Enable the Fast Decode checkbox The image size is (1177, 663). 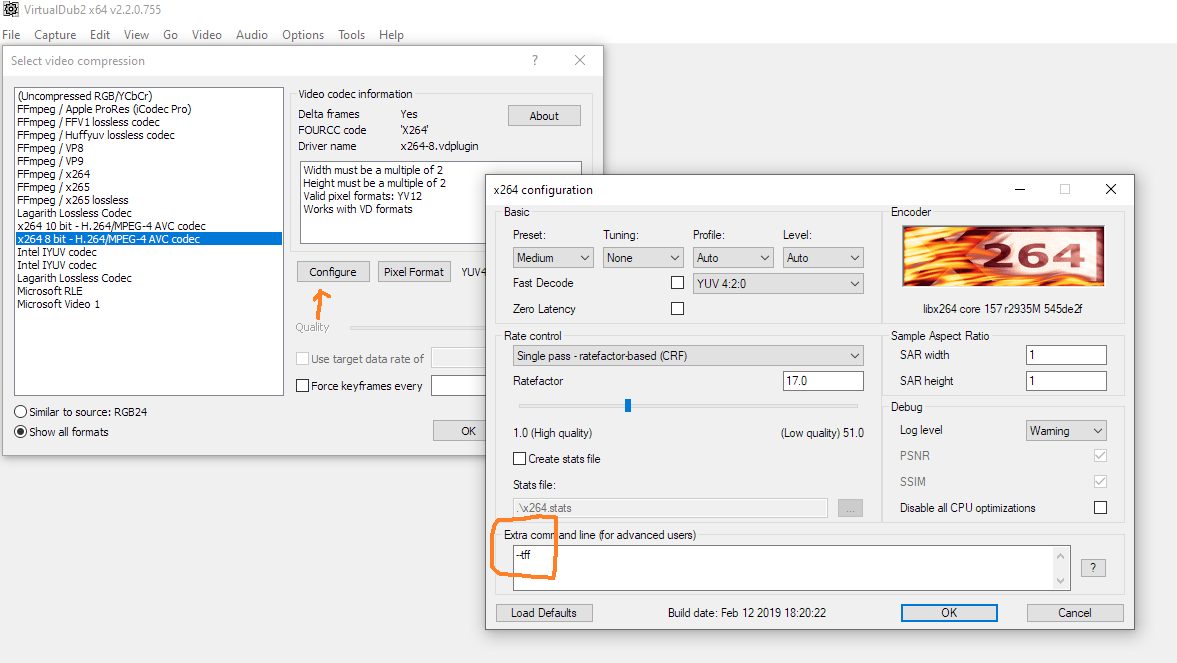tap(677, 282)
